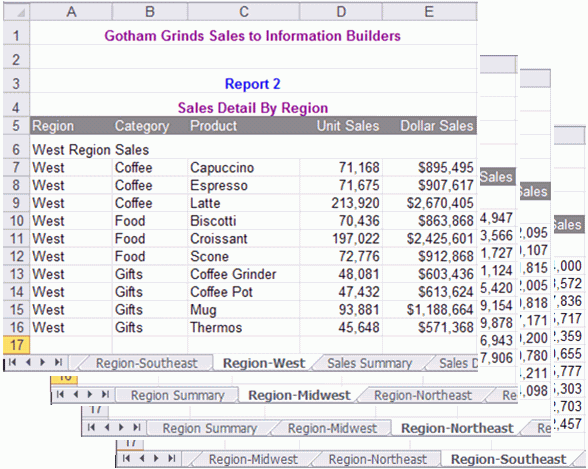Select the active Region-West sheet tab
The width and height of the screenshot is (588, 469).
[264, 363]
